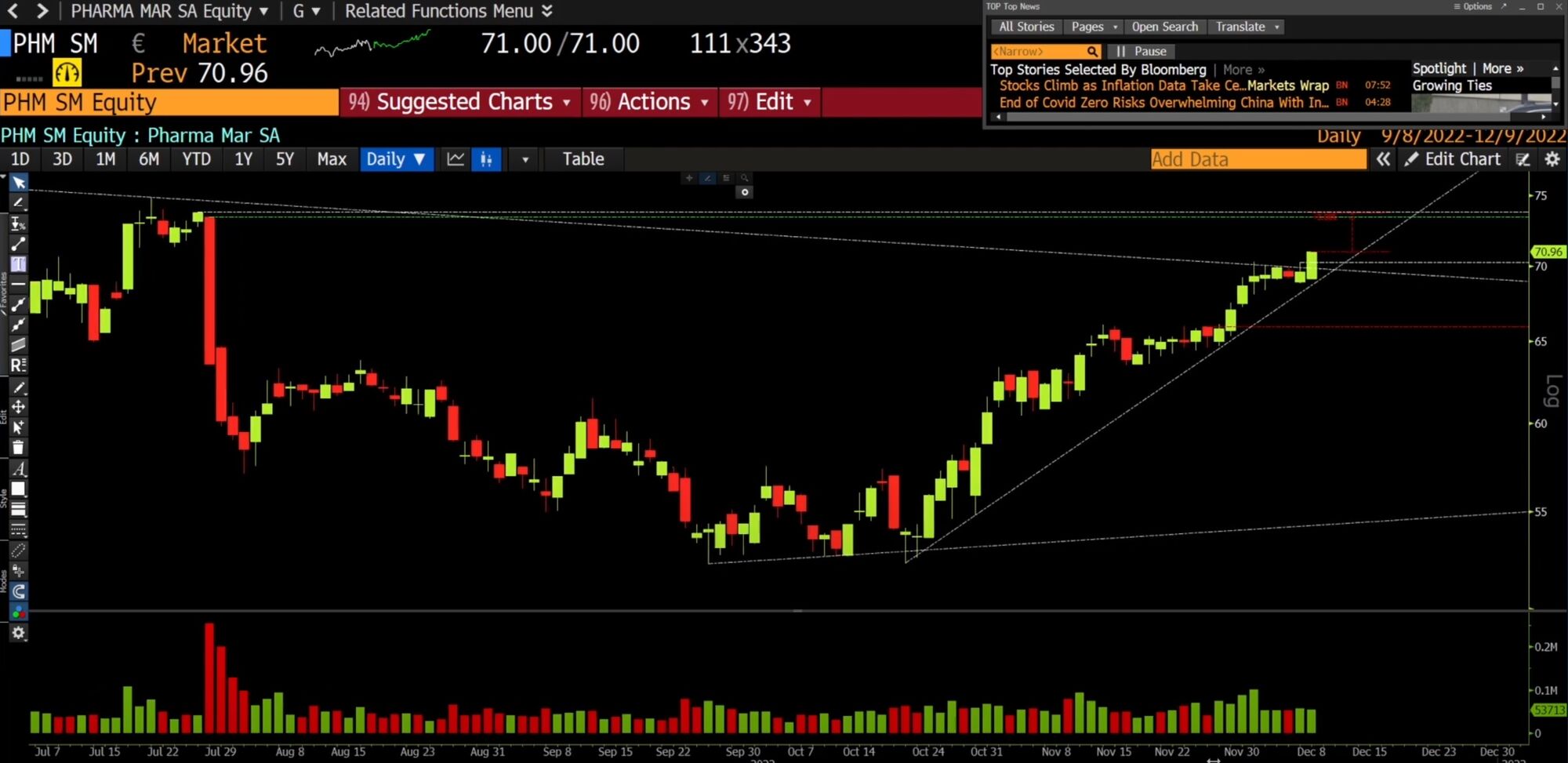1568x763 pixels.
Task: Go forward with the right arrow
Action: coord(42,11)
